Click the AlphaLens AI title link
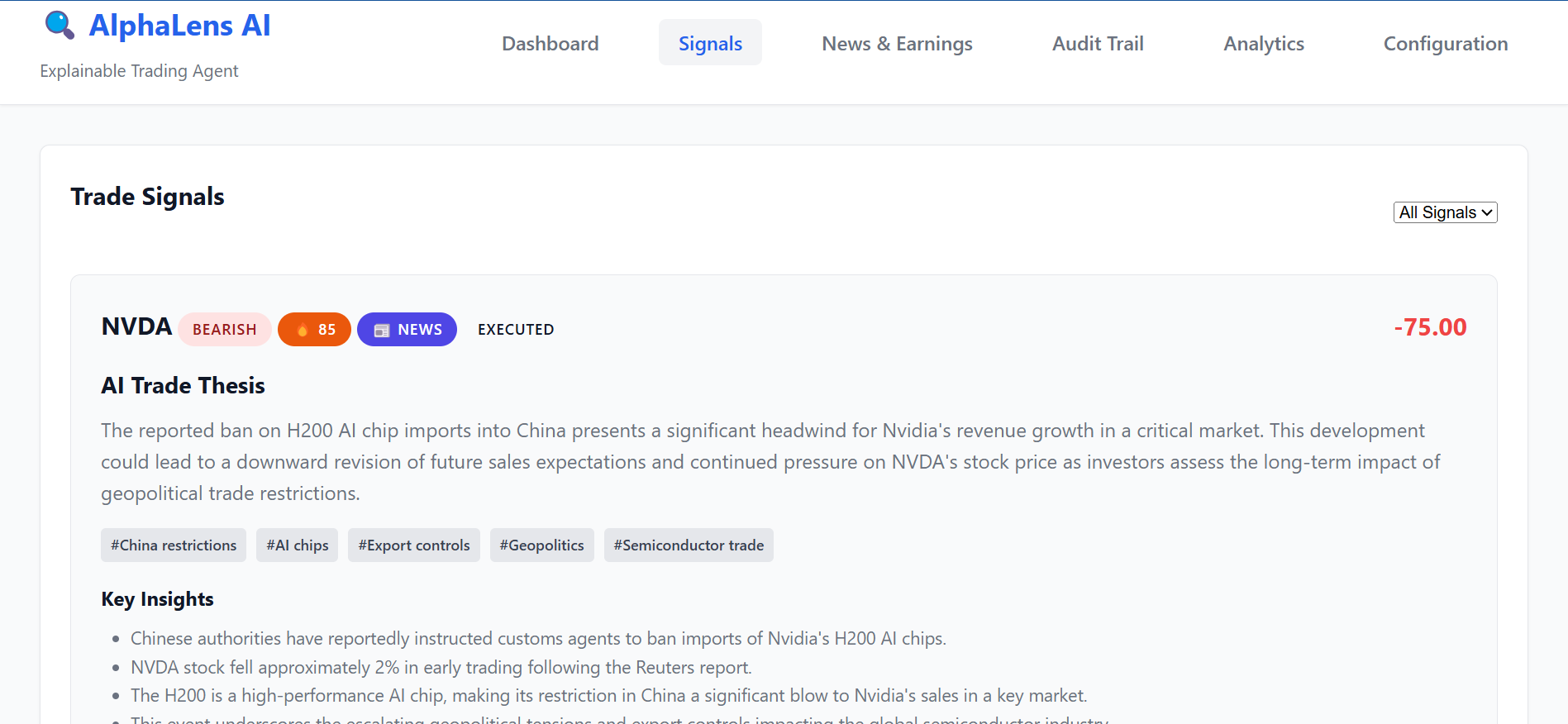The height and width of the screenshot is (724, 1568). (x=179, y=26)
